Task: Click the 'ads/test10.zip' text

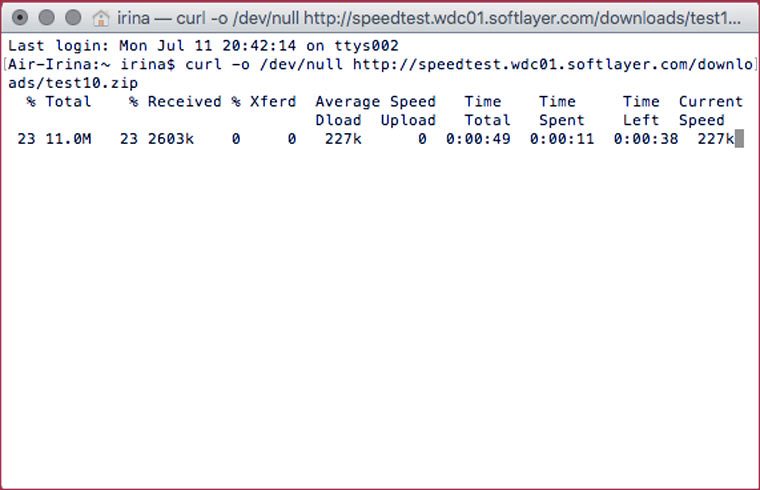Action: 73,83
